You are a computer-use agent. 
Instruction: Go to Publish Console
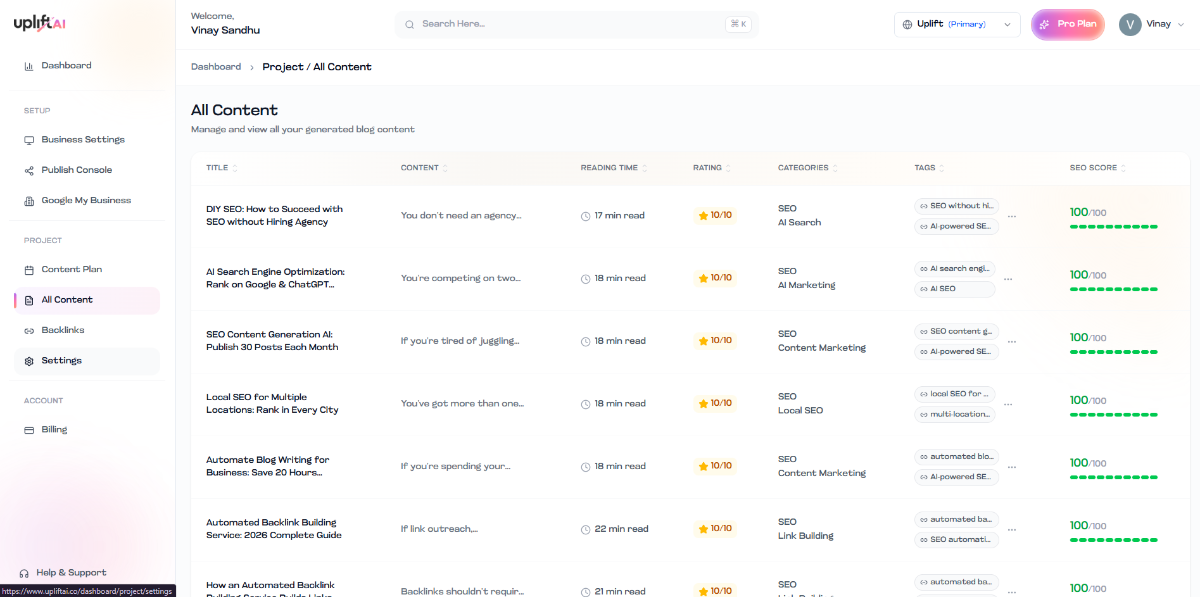76,170
